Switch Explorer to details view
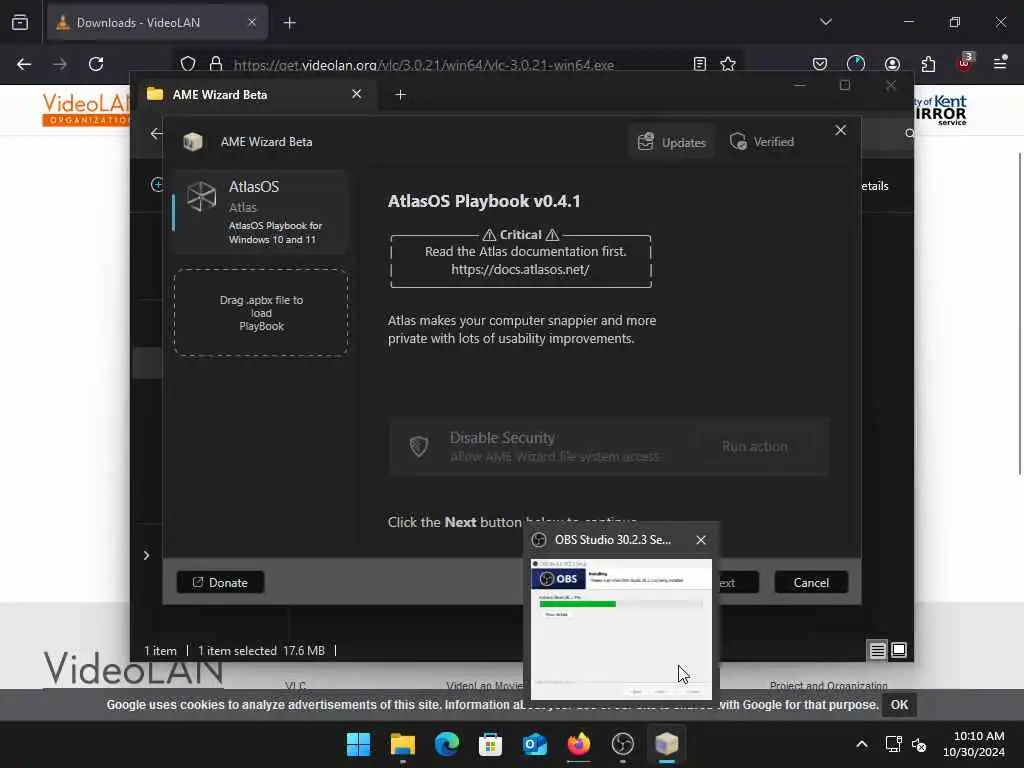Screen dimensions: 1024x768 click(877, 650)
